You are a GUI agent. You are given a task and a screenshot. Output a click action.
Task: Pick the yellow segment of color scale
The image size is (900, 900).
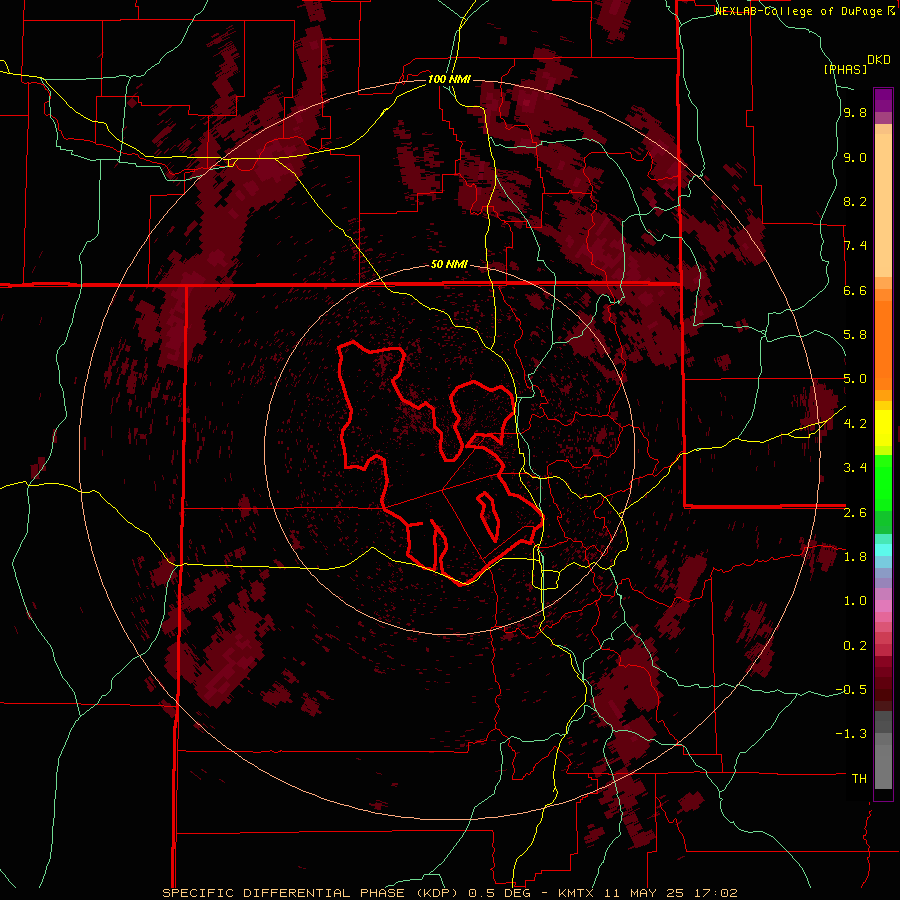click(x=883, y=428)
